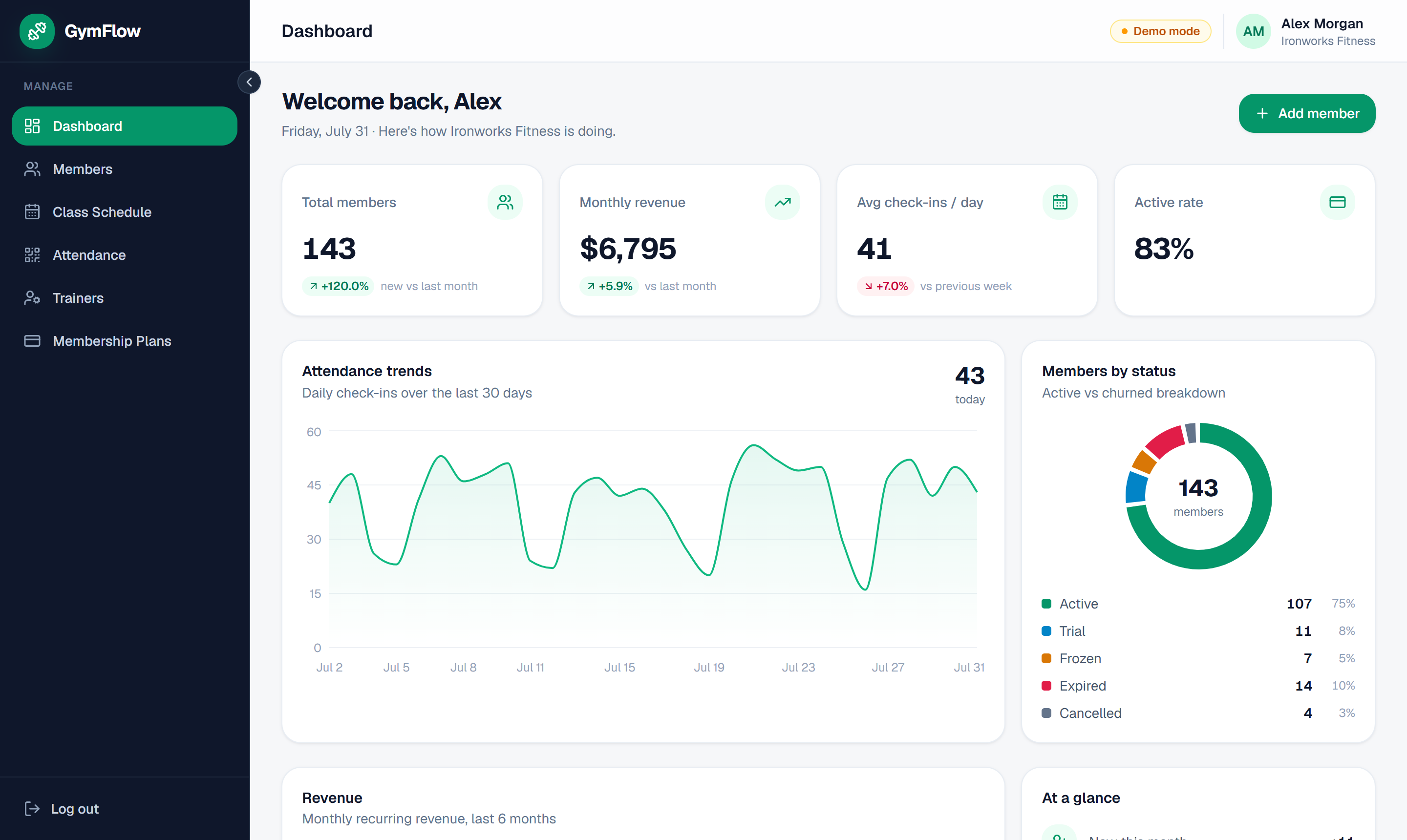Click the AM user avatar
This screenshot has height=840, width=1407.
point(1253,31)
